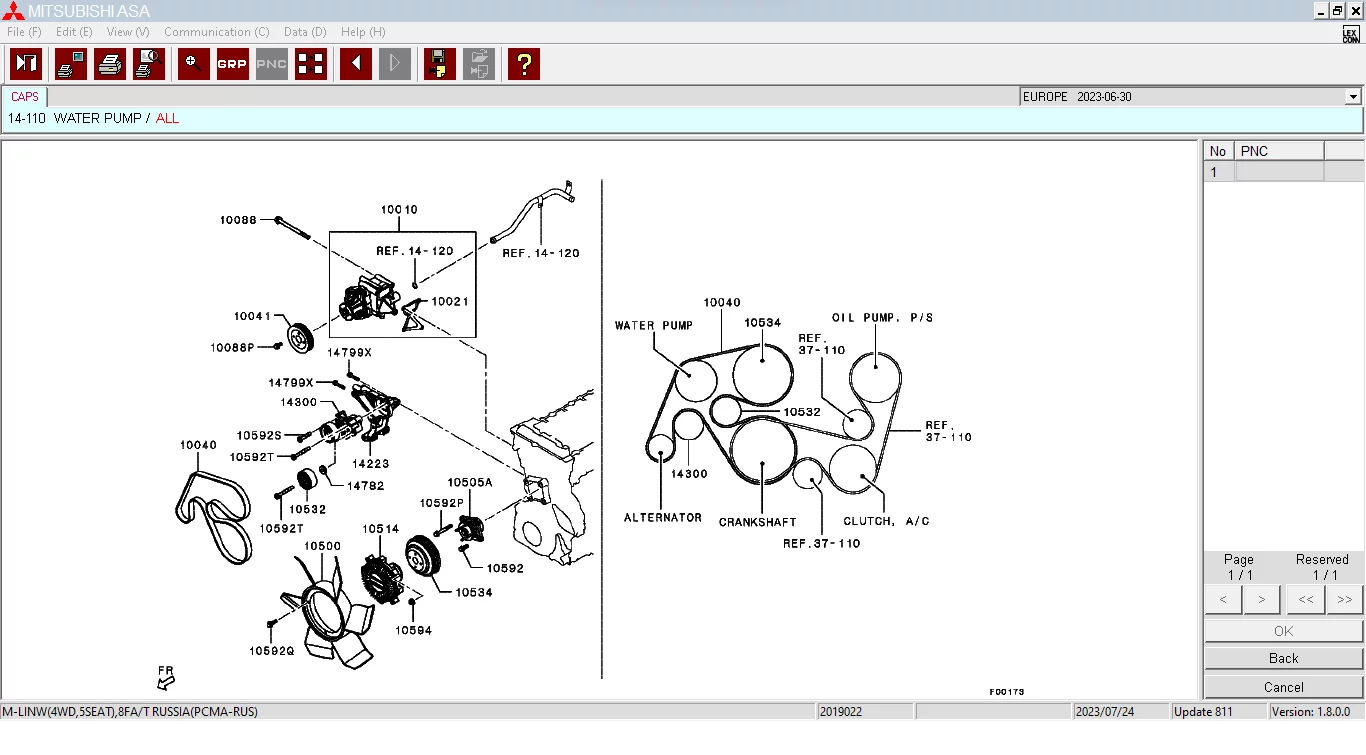Click the printer icon to print the diagram
This screenshot has width=1366, height=755.
point(110,63)
